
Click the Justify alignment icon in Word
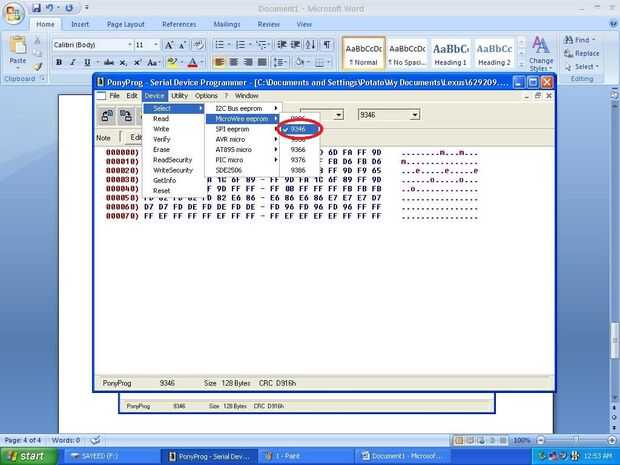262,62
